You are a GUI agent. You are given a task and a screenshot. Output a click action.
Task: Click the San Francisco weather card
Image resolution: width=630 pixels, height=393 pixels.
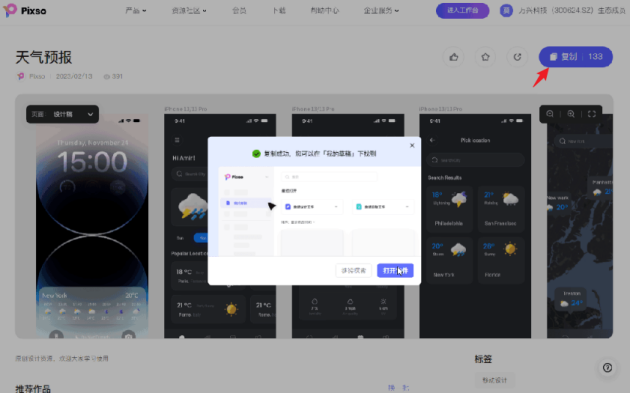(x=501, y=209)
